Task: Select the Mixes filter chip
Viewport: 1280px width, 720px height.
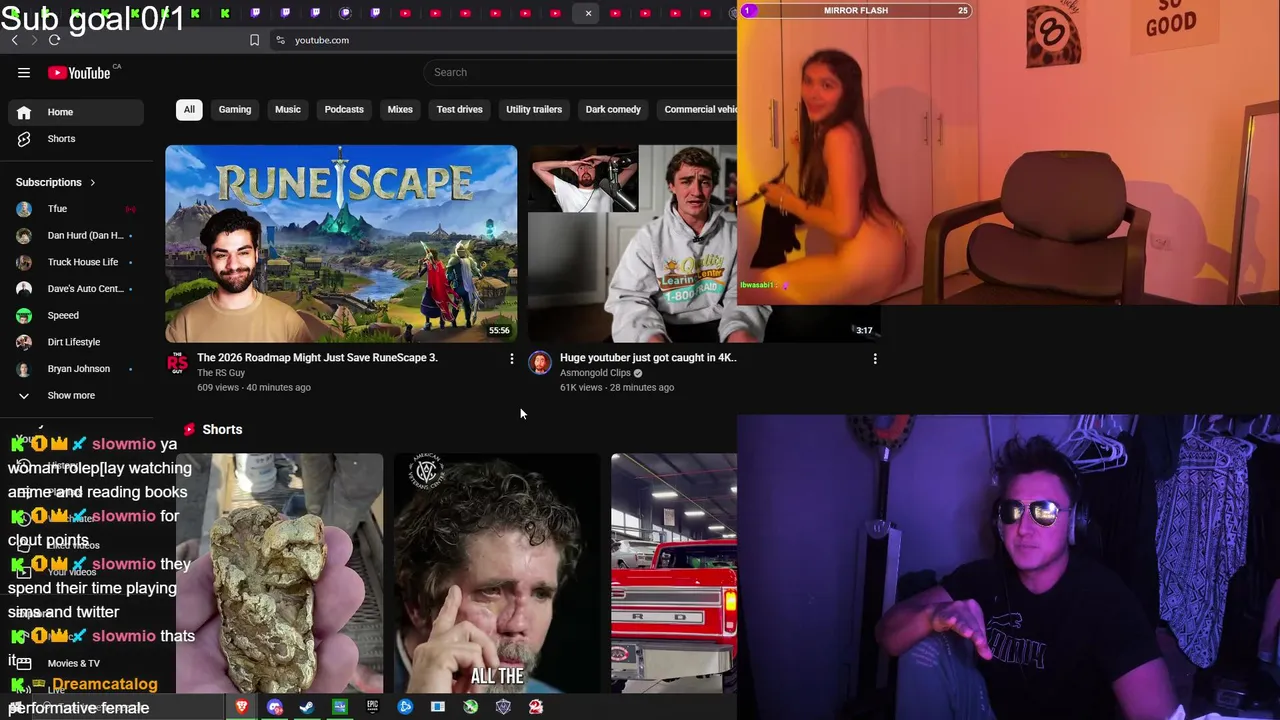Action: pyautogui.click(x=400, y=109)
